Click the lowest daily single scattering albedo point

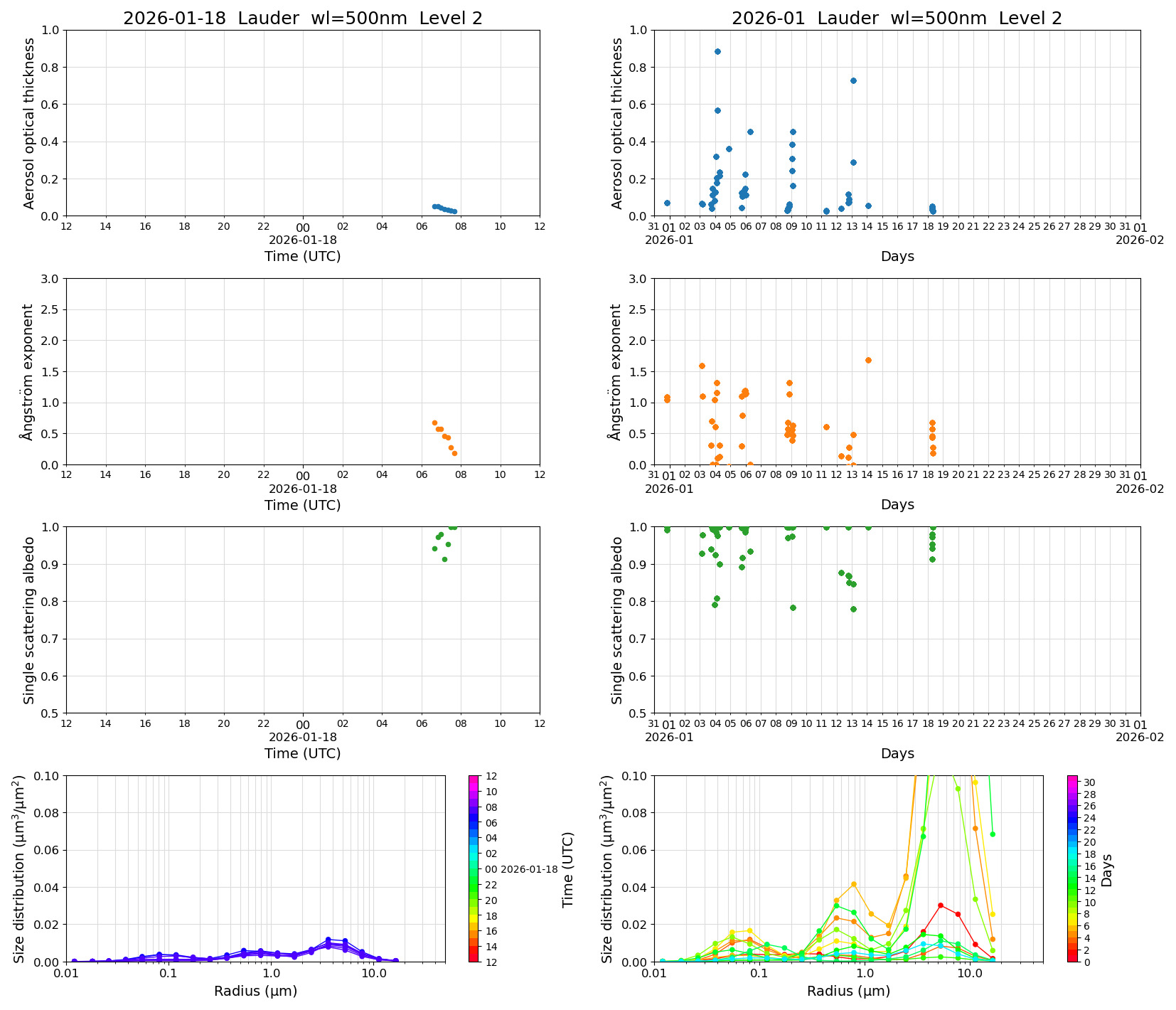(x=444, y=559)
